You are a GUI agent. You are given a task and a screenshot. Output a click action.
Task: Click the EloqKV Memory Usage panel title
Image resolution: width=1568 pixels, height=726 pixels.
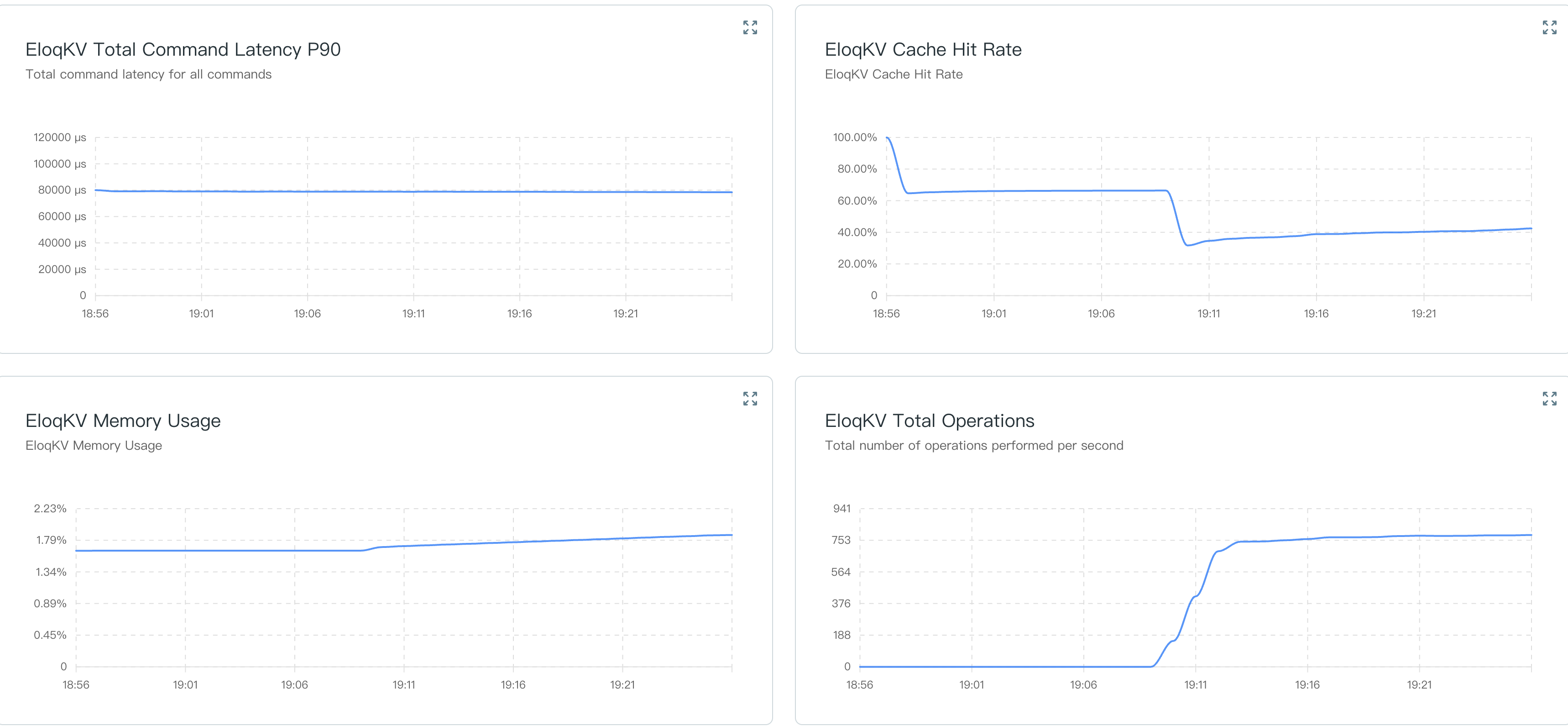[x=122, y=420]
